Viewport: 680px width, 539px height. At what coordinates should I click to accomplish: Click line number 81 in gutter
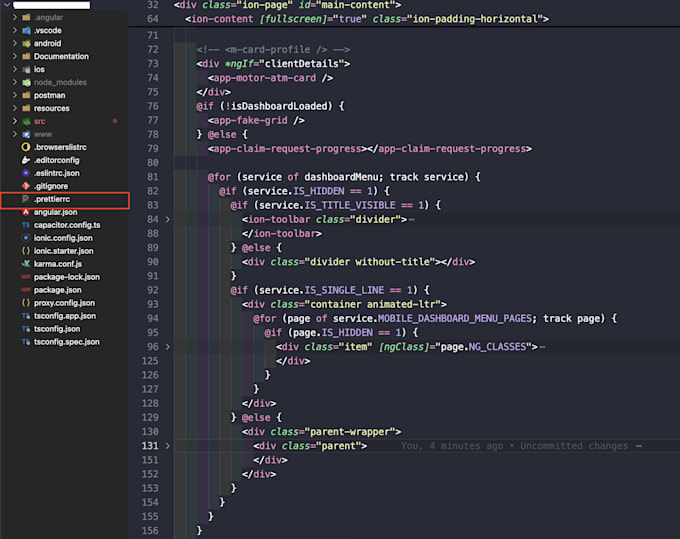coord(153,177)
